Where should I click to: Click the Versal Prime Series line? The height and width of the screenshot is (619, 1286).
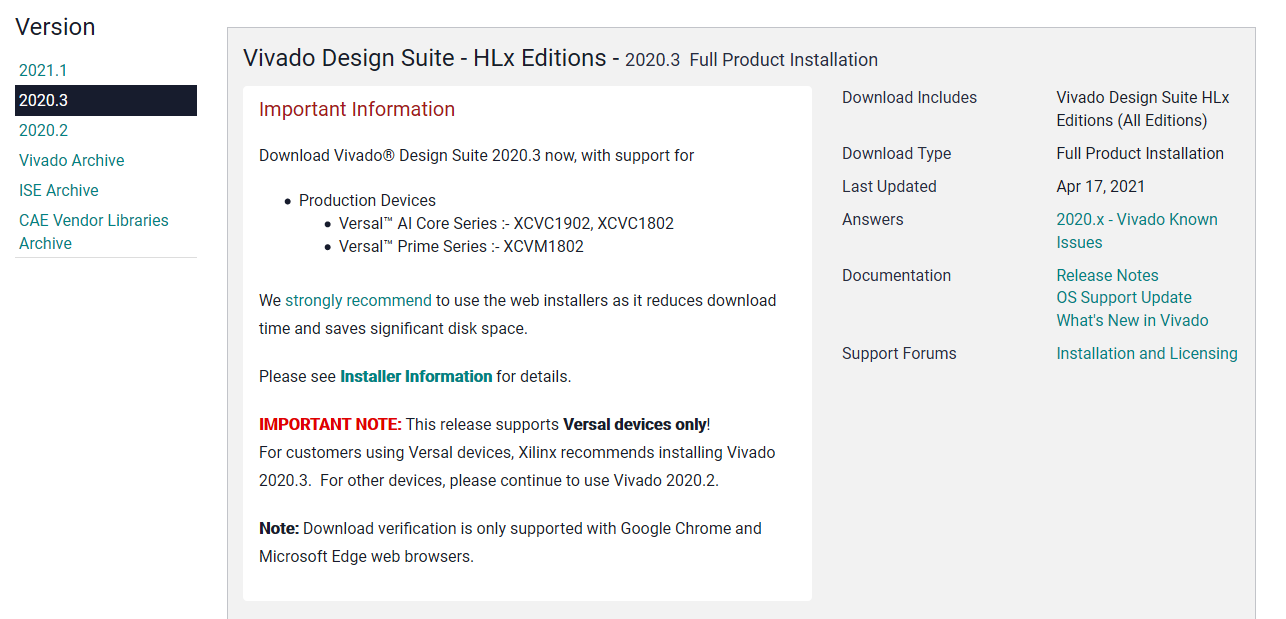[461, 246]
